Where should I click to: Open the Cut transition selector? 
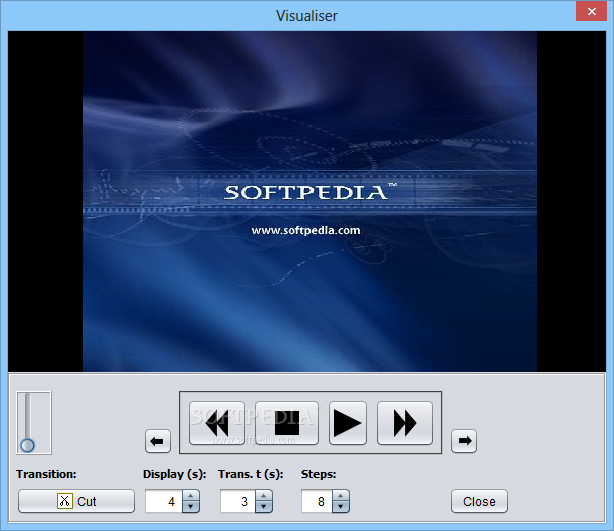(76, 501)
